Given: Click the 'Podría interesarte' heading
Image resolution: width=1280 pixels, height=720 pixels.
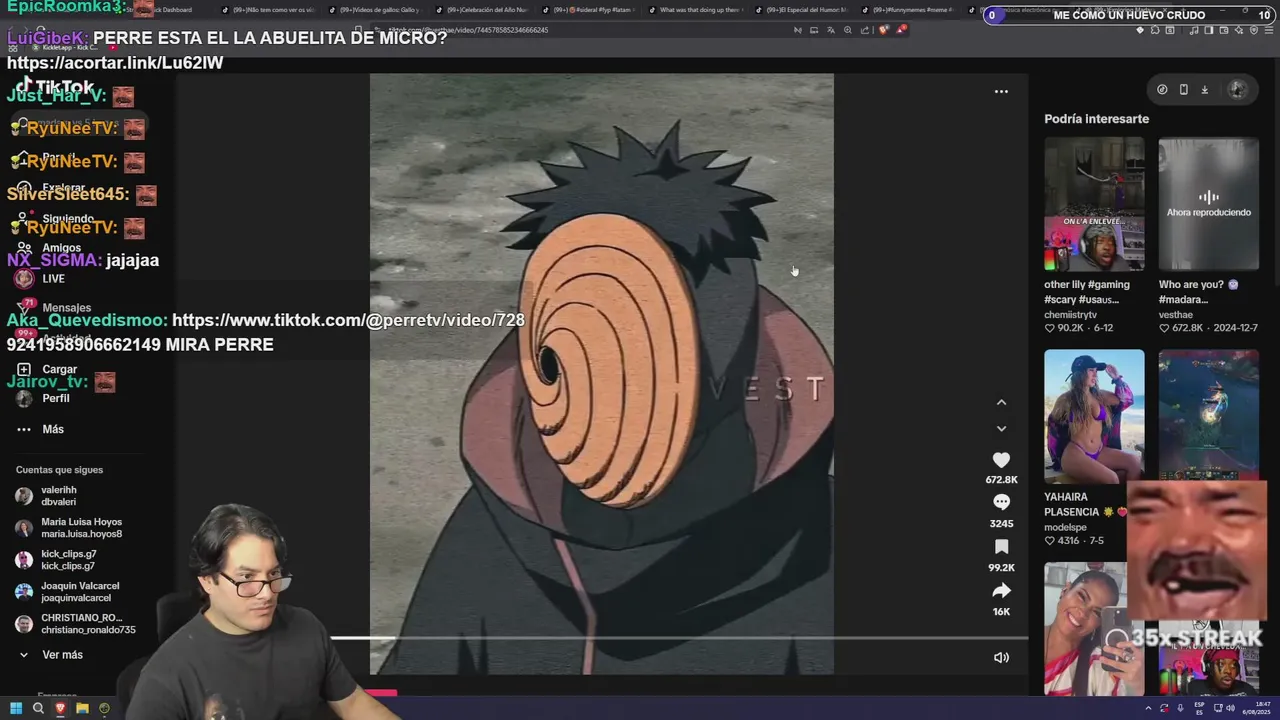Looking at the screenshot, I should (x=1096, y=118).
